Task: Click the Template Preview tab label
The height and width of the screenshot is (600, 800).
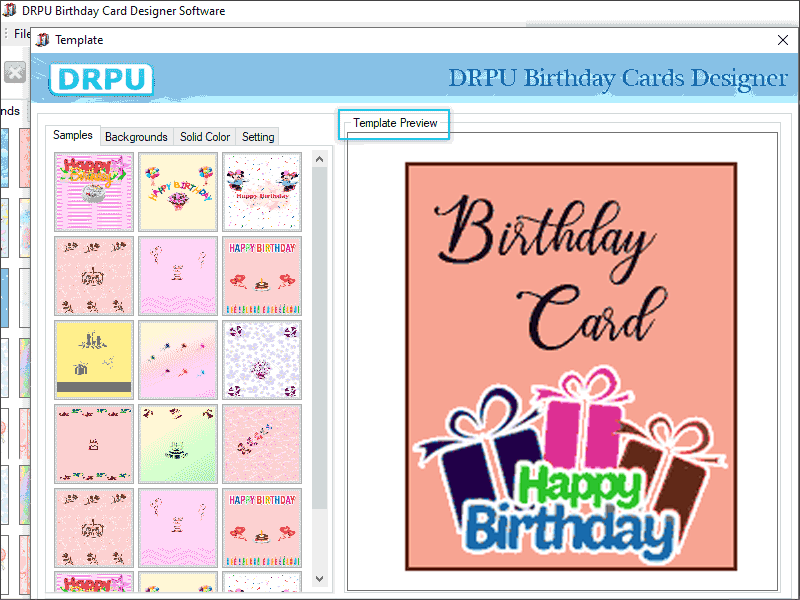Action: pyautogui.click(x=395, y=124)
